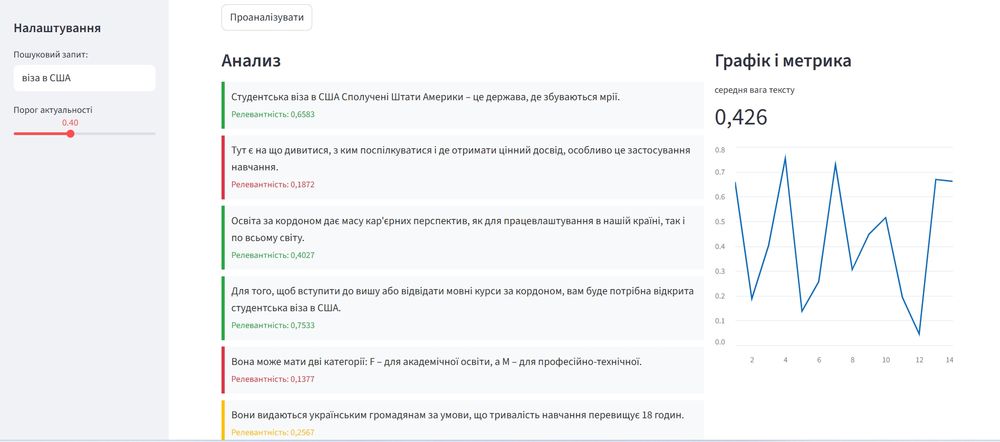Select the result starting with Вона може мати дві категорії

pyautogui.click(x=436, y=361)
